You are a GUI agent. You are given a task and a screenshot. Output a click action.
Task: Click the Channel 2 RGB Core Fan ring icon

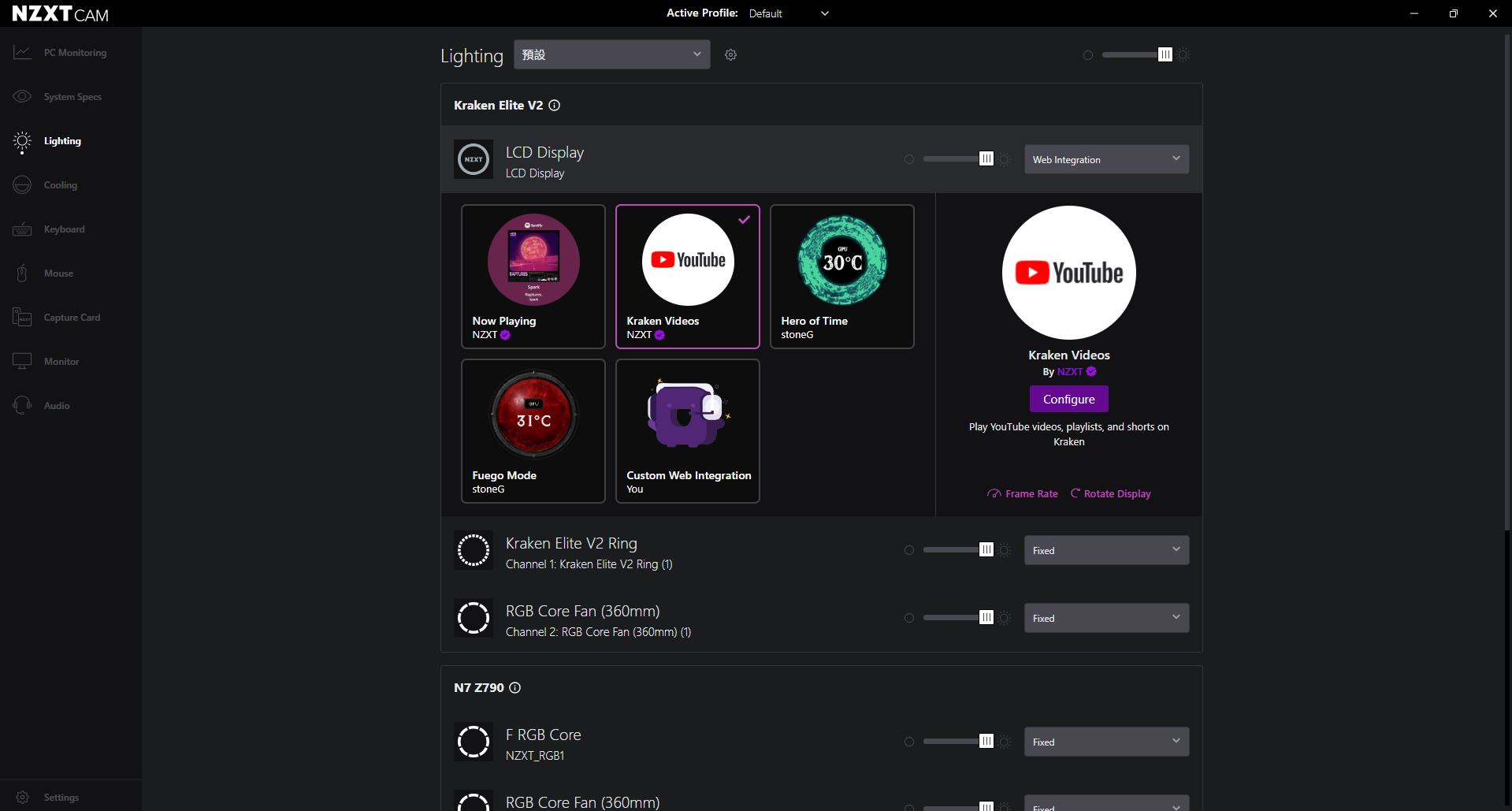474,618
